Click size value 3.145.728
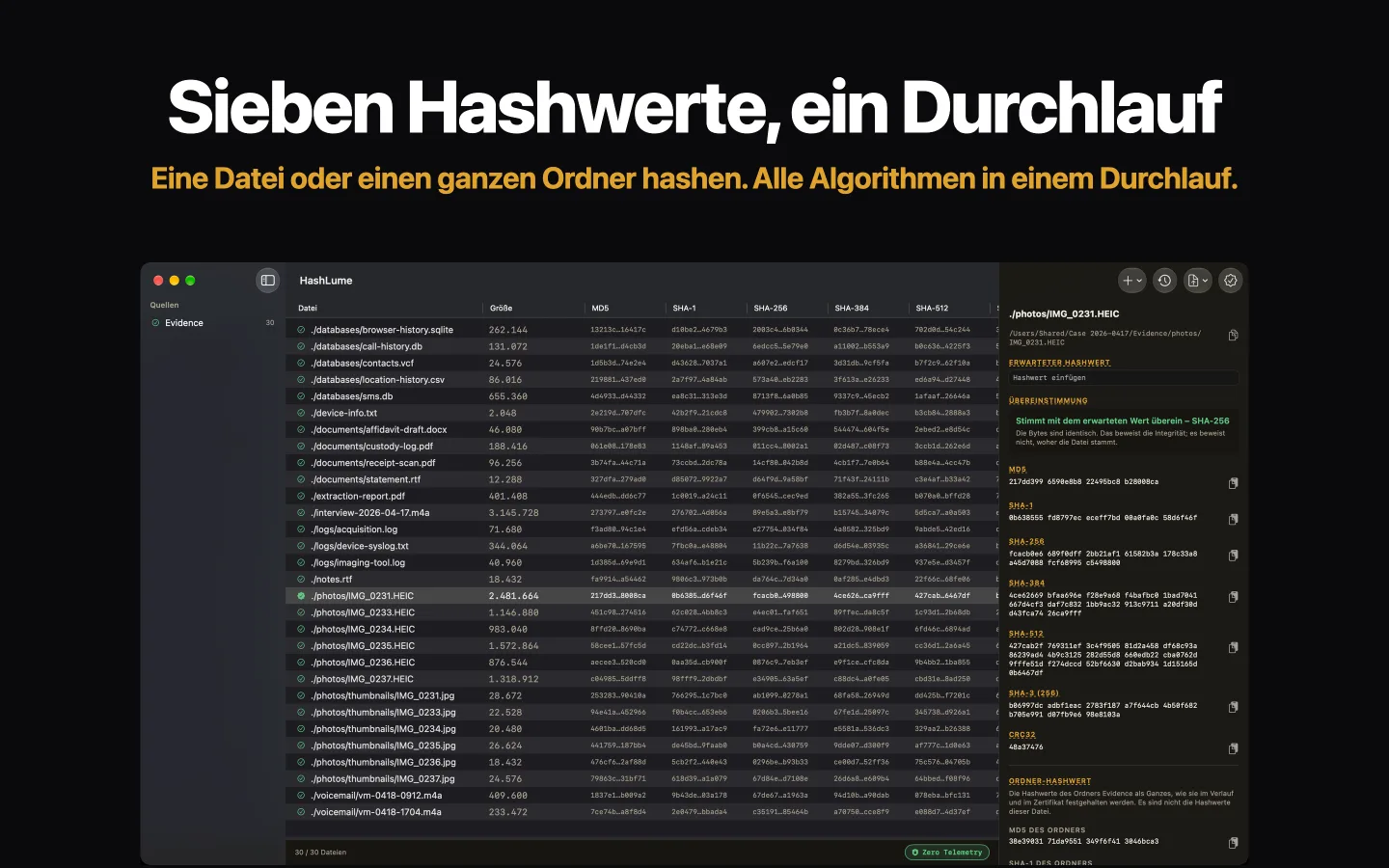This screenshot has width=1389, height=868. 513,513
